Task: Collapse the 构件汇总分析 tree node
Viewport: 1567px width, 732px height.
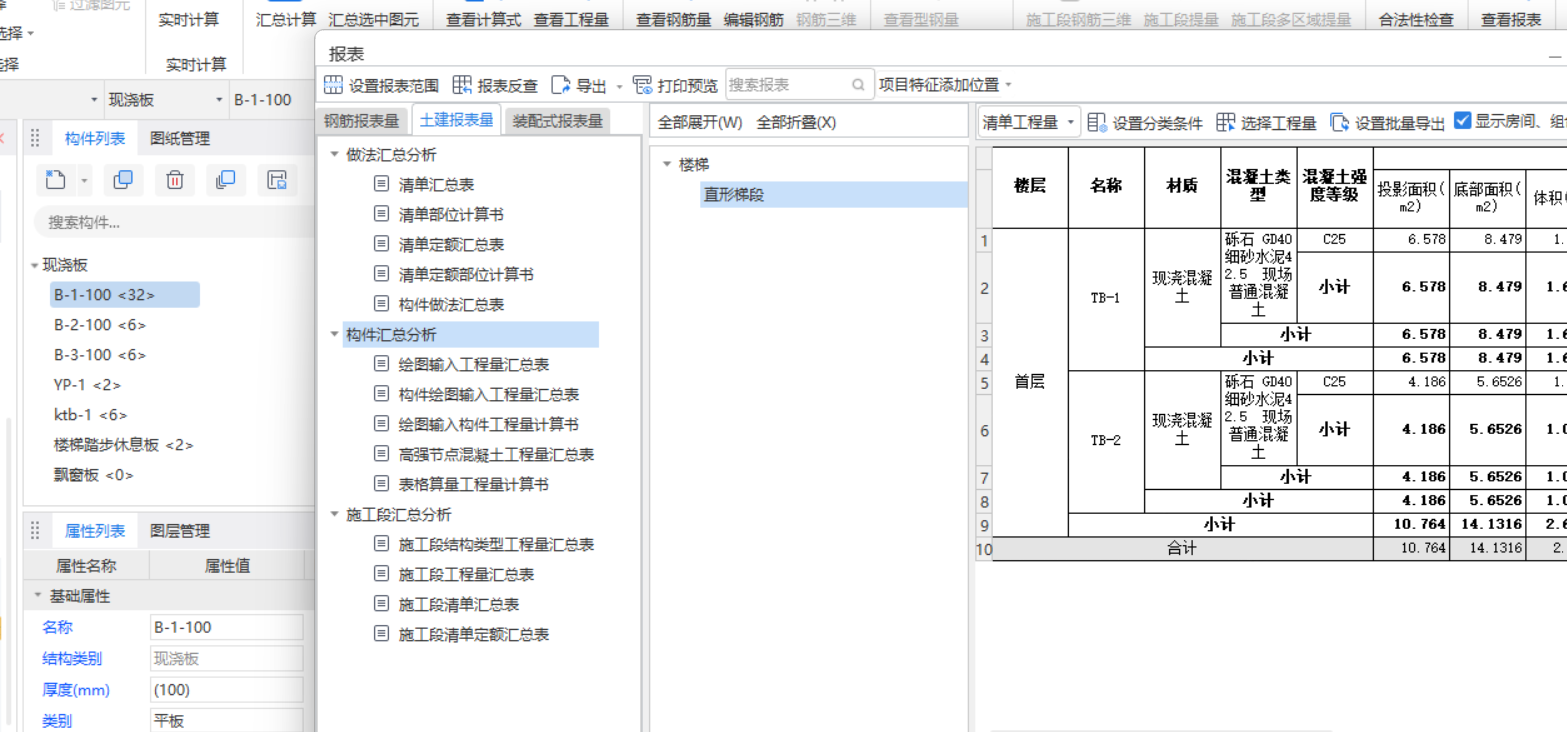Action: (x=334, y=335)
